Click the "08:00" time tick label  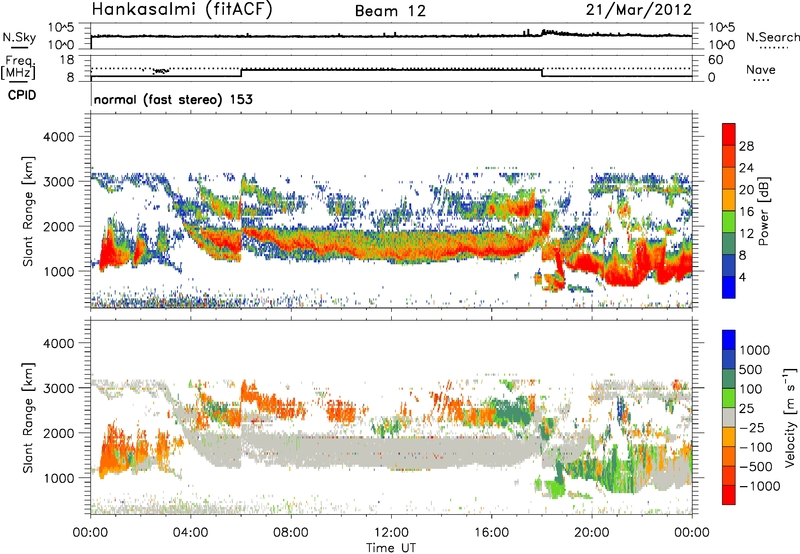pyautogui.click(x=290, y=533)
